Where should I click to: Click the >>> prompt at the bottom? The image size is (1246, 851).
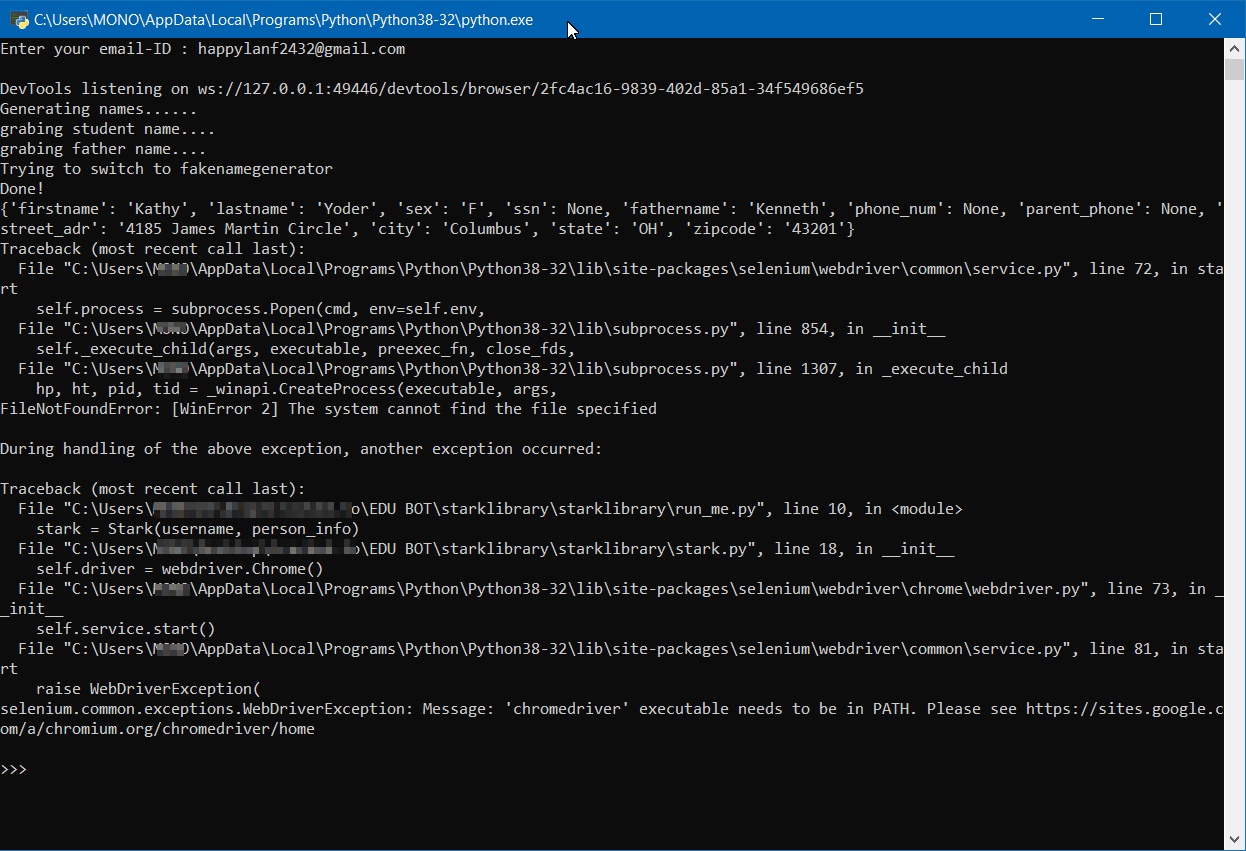[14, 769]
